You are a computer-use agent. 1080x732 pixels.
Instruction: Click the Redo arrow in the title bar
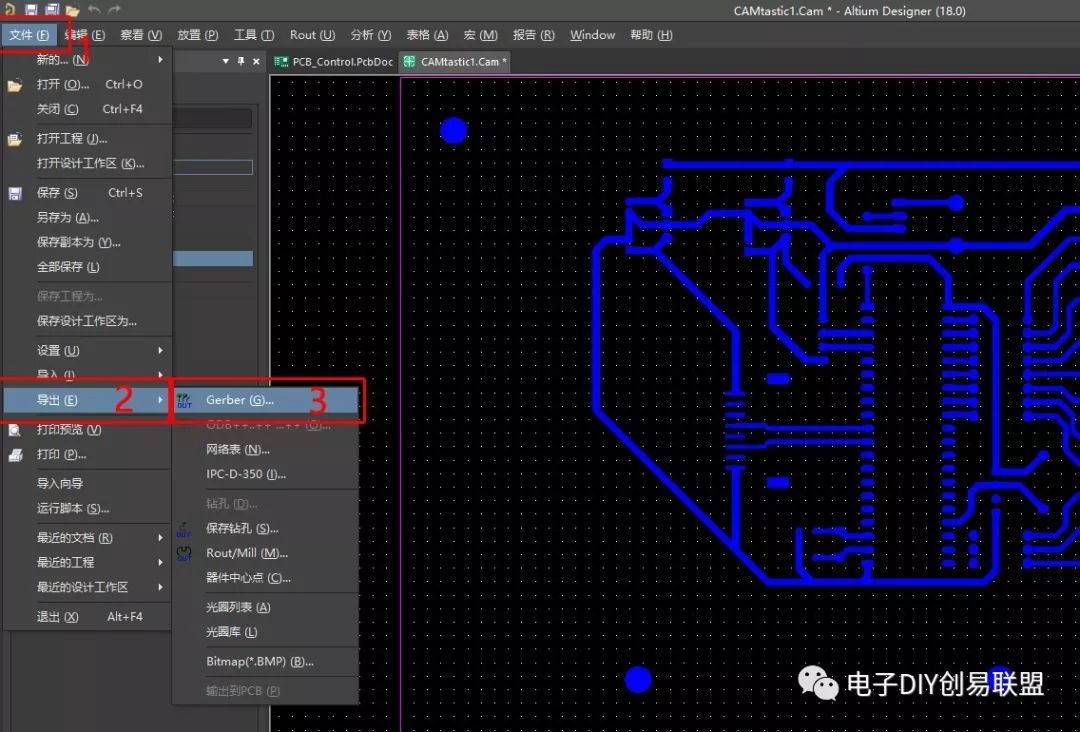114,10
